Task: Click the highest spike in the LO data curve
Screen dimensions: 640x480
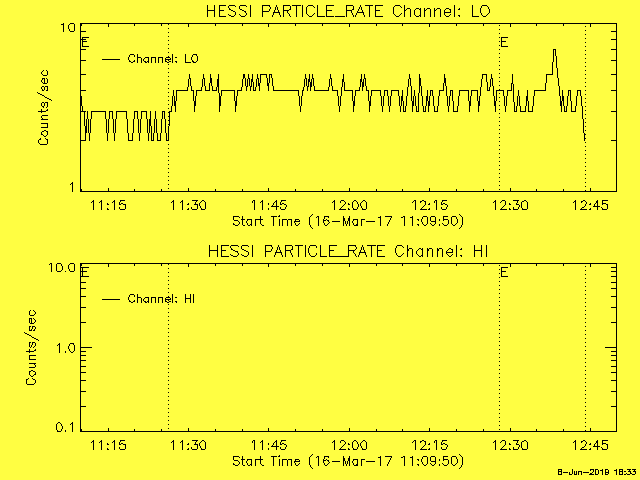Action: 554,51
